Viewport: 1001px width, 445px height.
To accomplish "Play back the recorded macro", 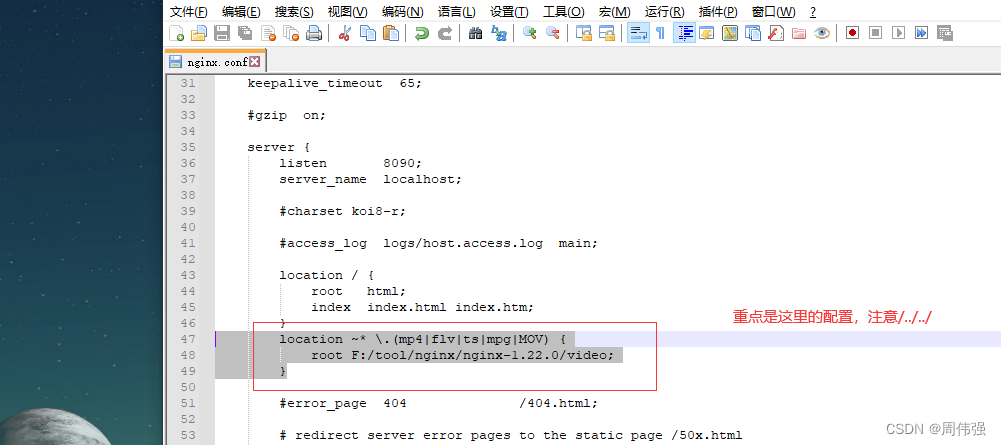I will [898, 33].
